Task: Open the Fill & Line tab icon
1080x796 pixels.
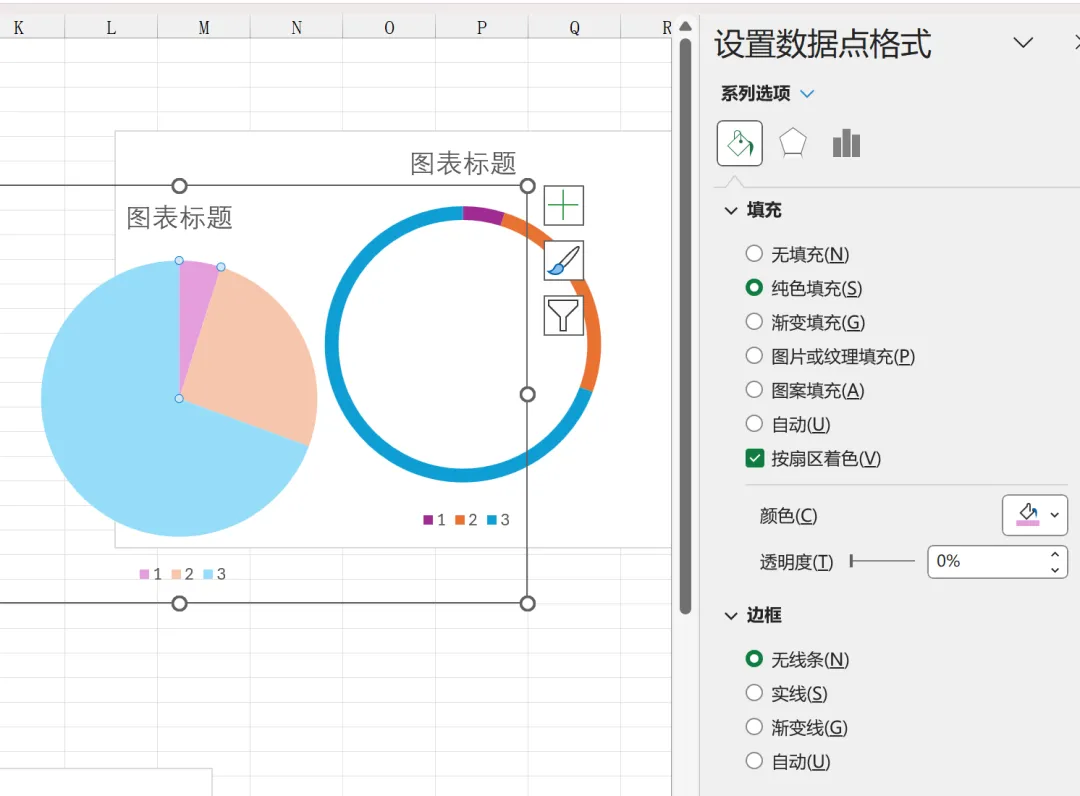Action: pos(740,143)
